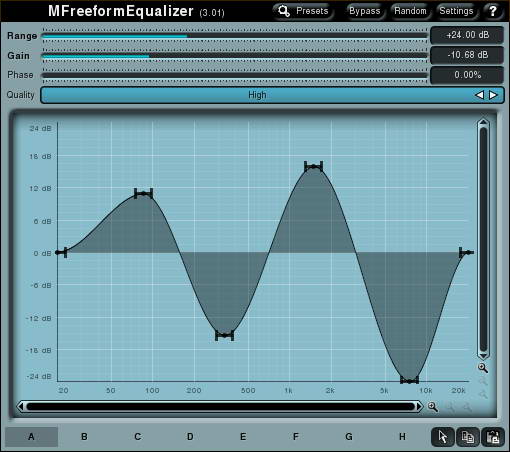Switch to preset slot E
Viewport: 510px width, 452px height.
243,436
